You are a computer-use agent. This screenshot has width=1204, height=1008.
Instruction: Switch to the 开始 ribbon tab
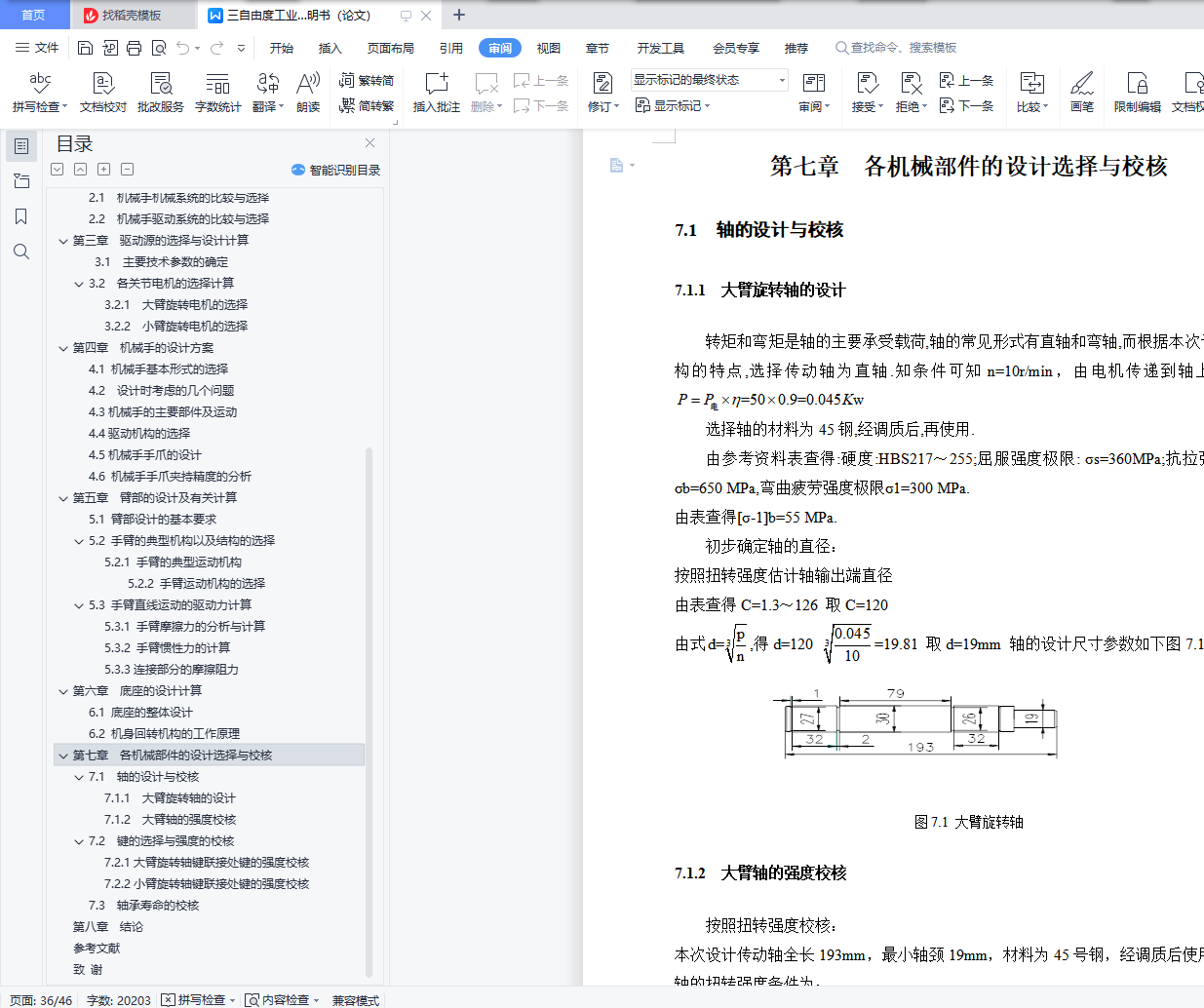[x=282, y=49]
